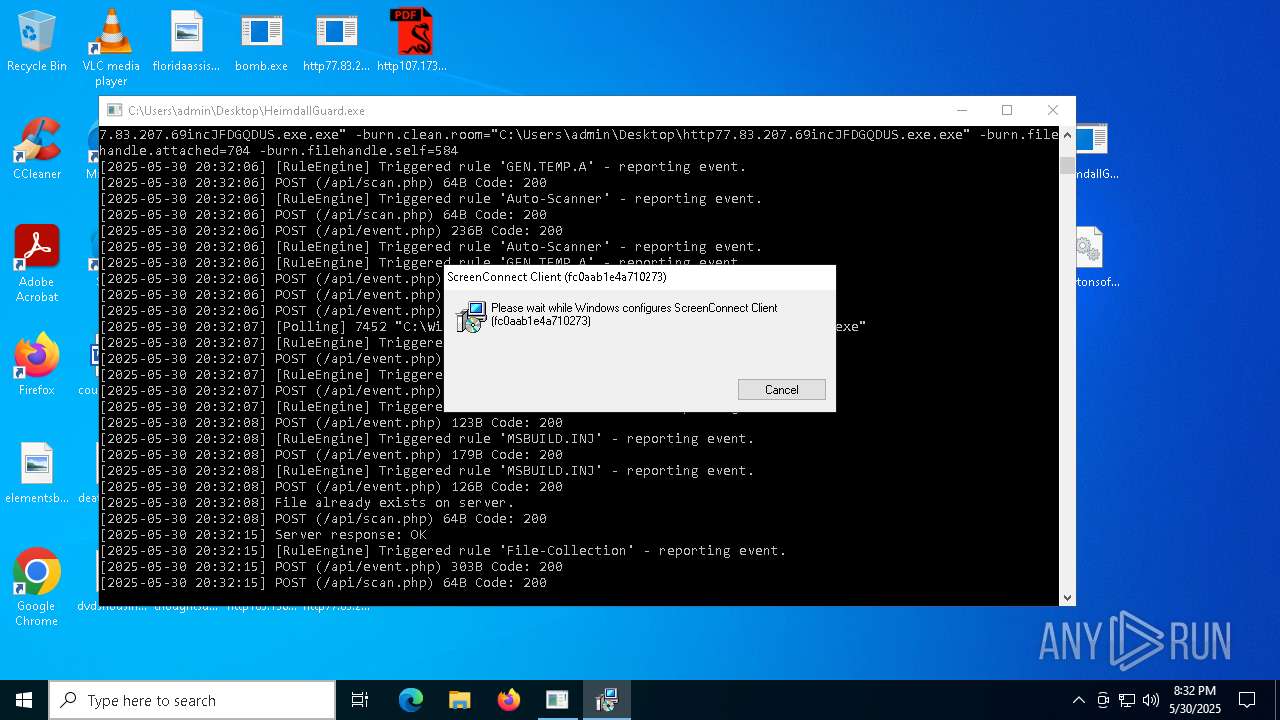Click the console scrollbar up arrow
The width and height of the screenshot is (1280, 720).
click(x=1067, y=134)
